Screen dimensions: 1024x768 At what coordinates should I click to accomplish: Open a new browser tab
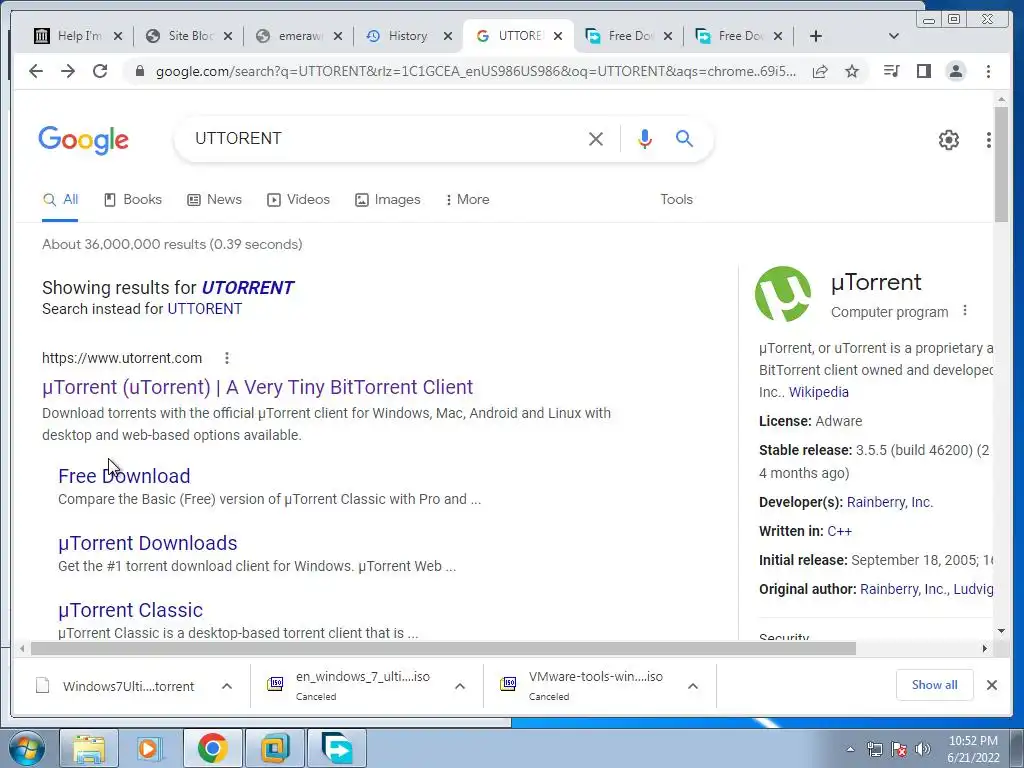816,36
